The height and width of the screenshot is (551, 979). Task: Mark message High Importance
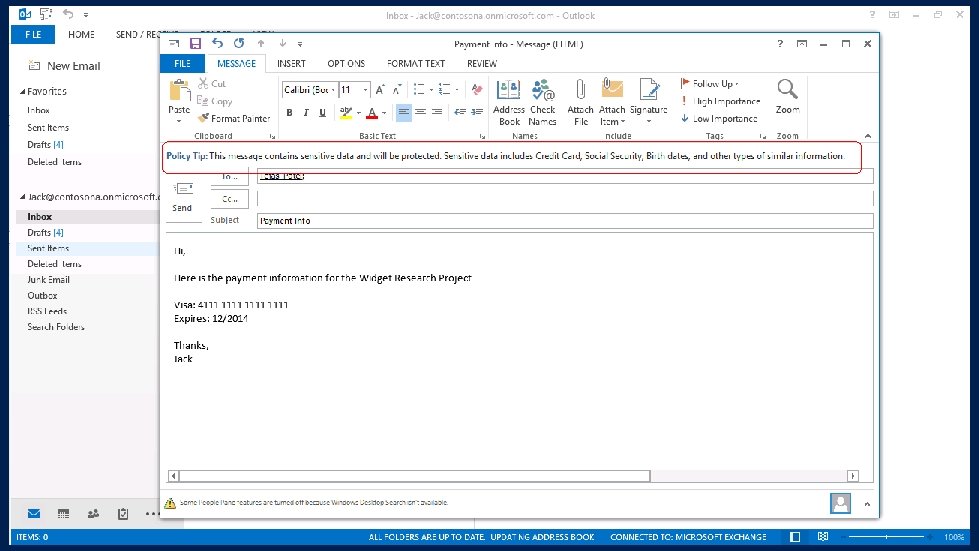point(721,101)
